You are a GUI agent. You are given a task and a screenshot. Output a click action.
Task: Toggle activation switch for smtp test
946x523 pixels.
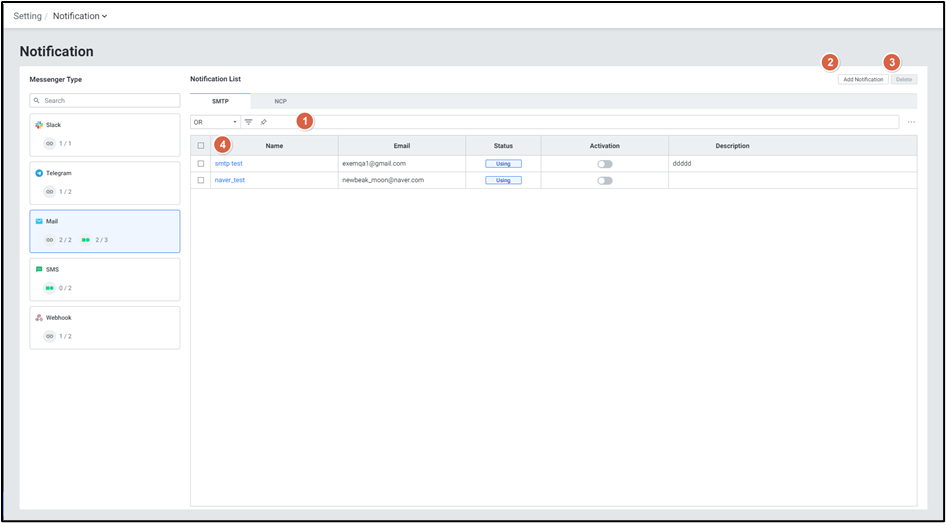coord(604,164)
